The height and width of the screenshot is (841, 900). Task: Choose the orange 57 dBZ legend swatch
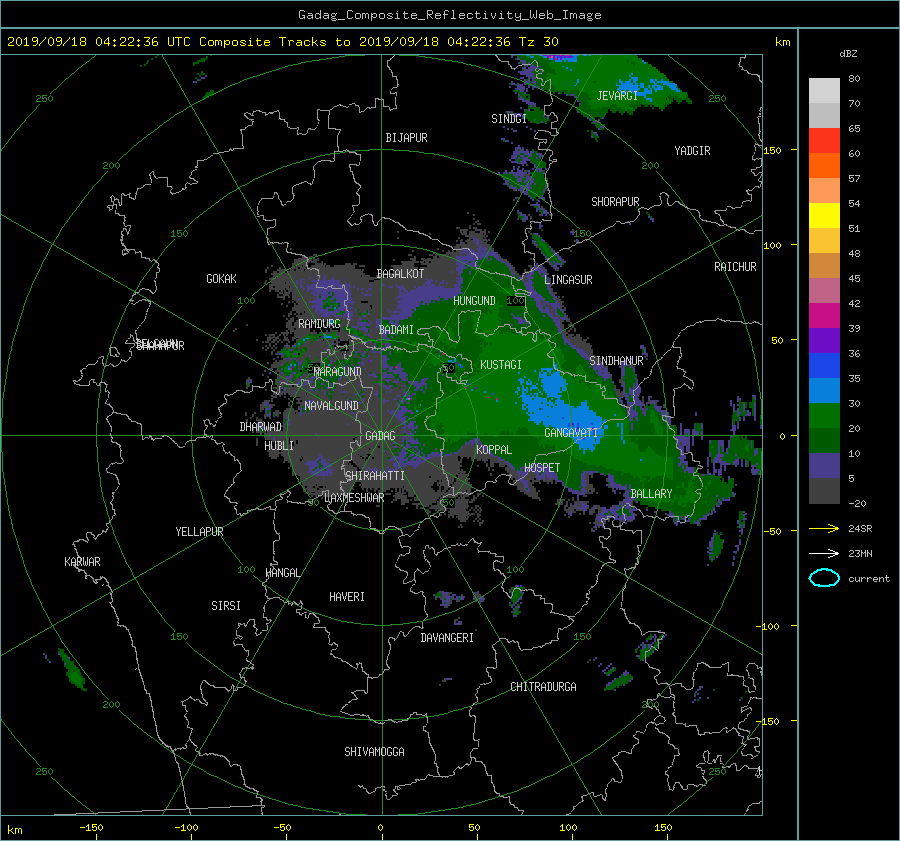[x=824, y=166]
